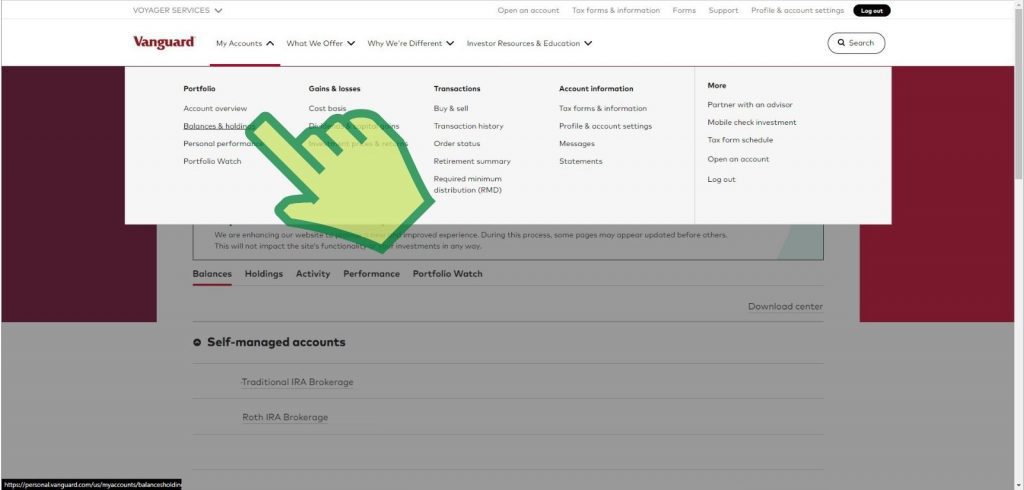The image size is (1024, 490).
Task: Switch to the Holdings tab
Action: [264, 274]
